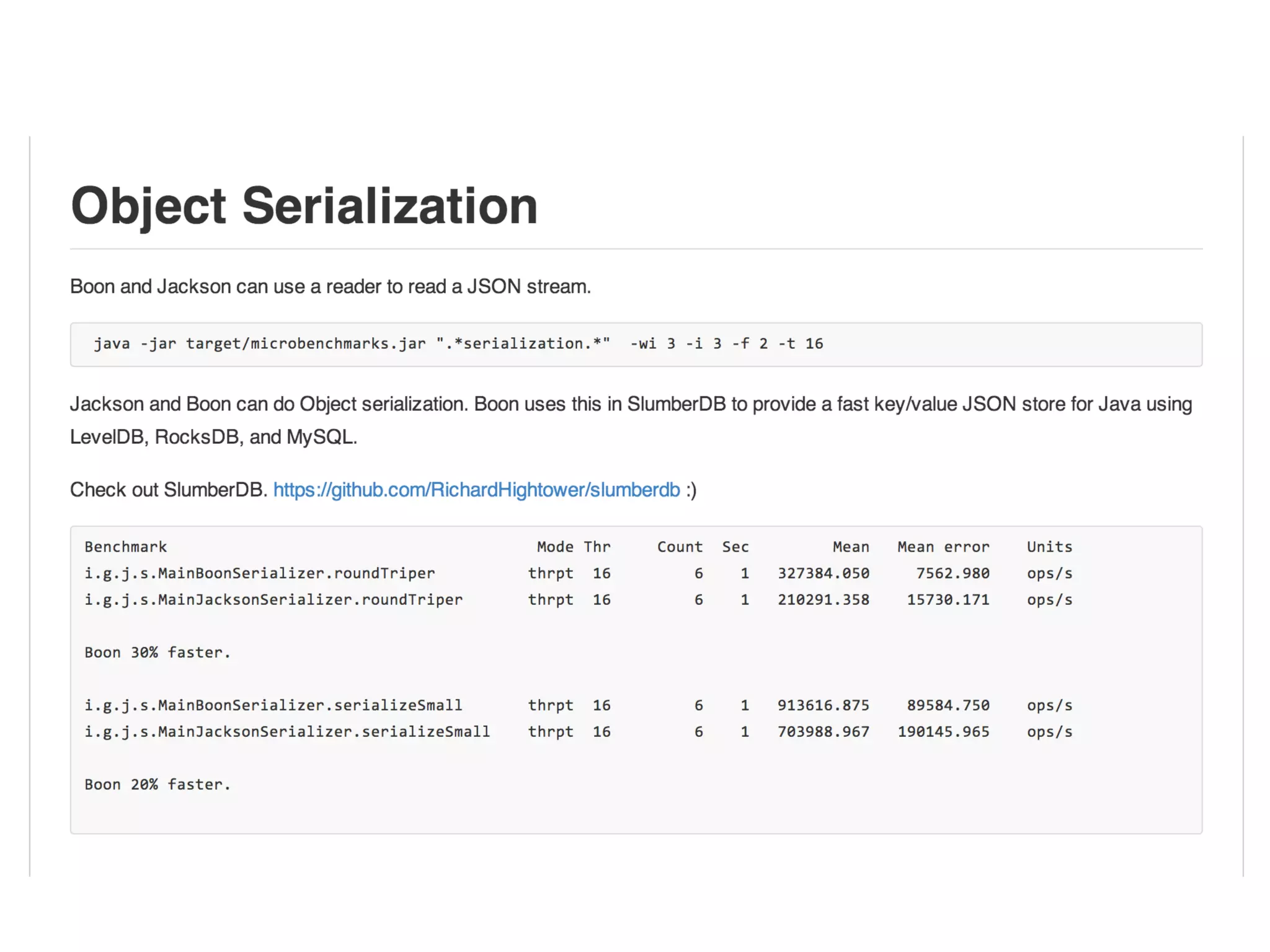Select the "Mode" column header
Image resolution: width=1270 pixels, height=952 pixels.
555,547
